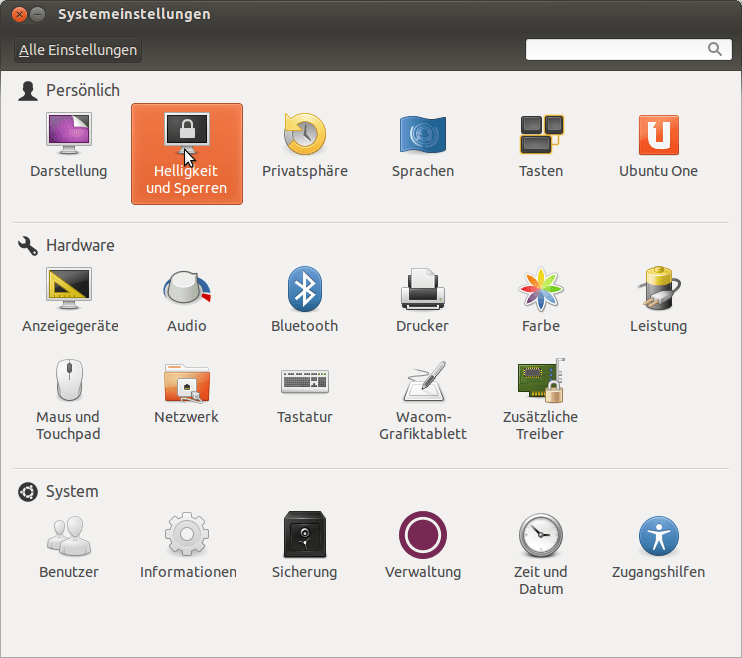Open the Verwaltung panel

[x=423, y=546]
